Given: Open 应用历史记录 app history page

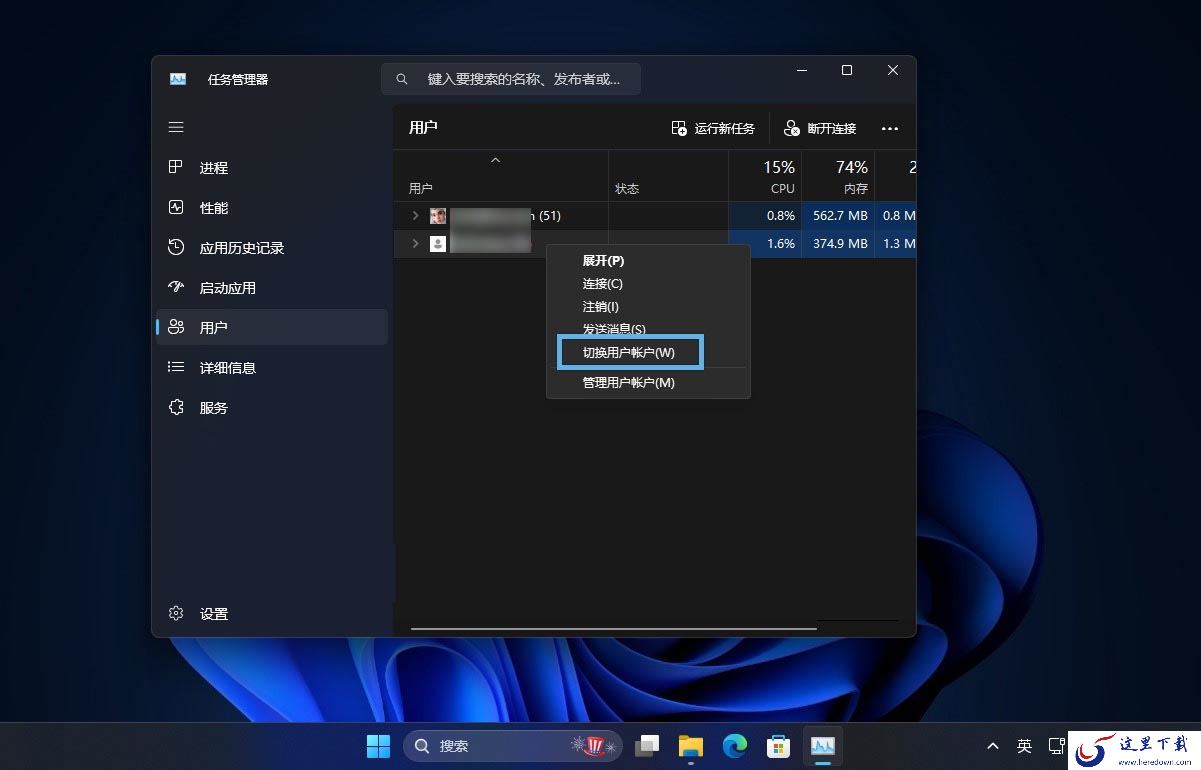Looking at the screenshot, I should pyautogui.click(x=272, y=248).
